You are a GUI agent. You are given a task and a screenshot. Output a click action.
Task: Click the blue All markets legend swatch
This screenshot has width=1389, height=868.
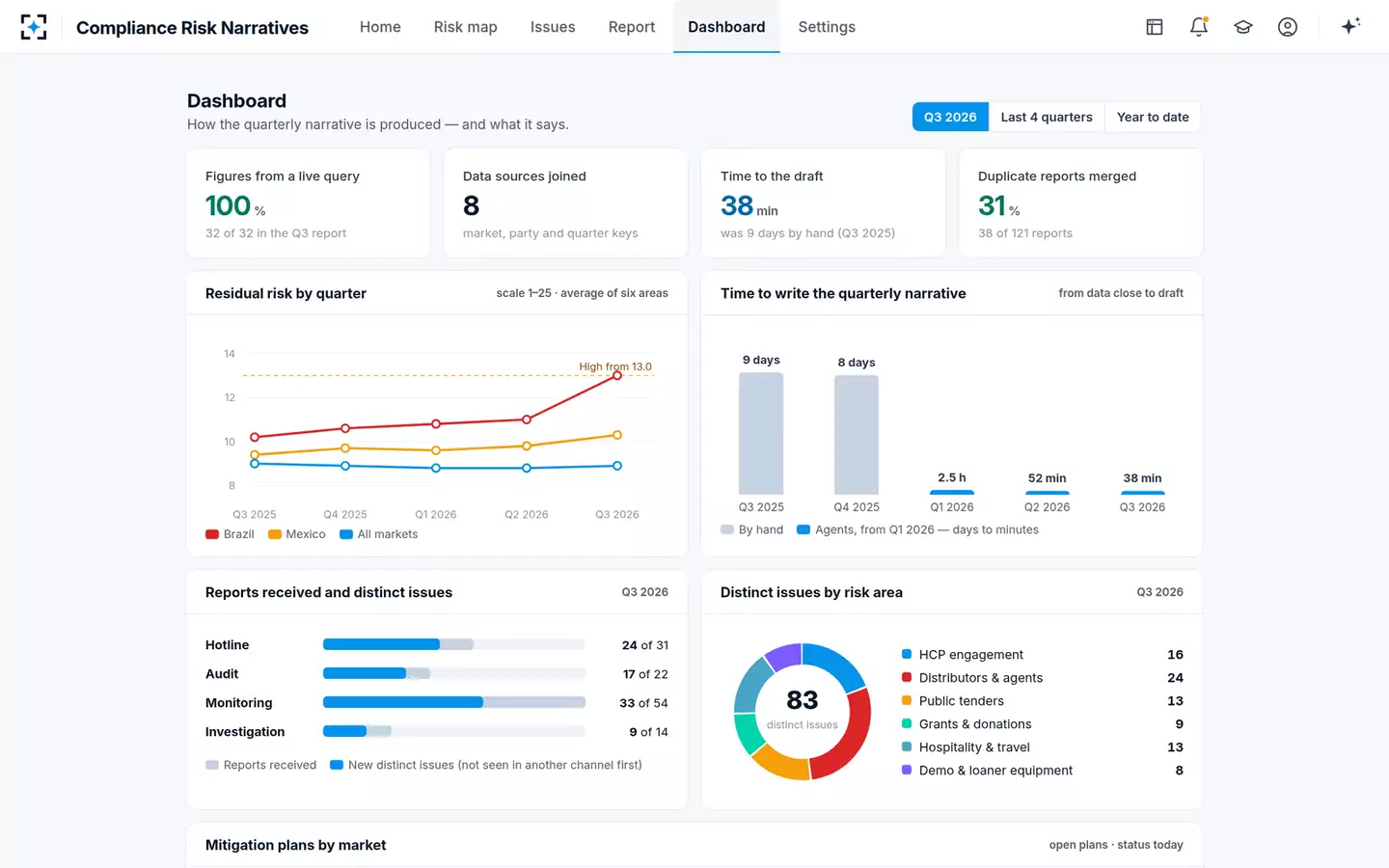tap(346, 534)
